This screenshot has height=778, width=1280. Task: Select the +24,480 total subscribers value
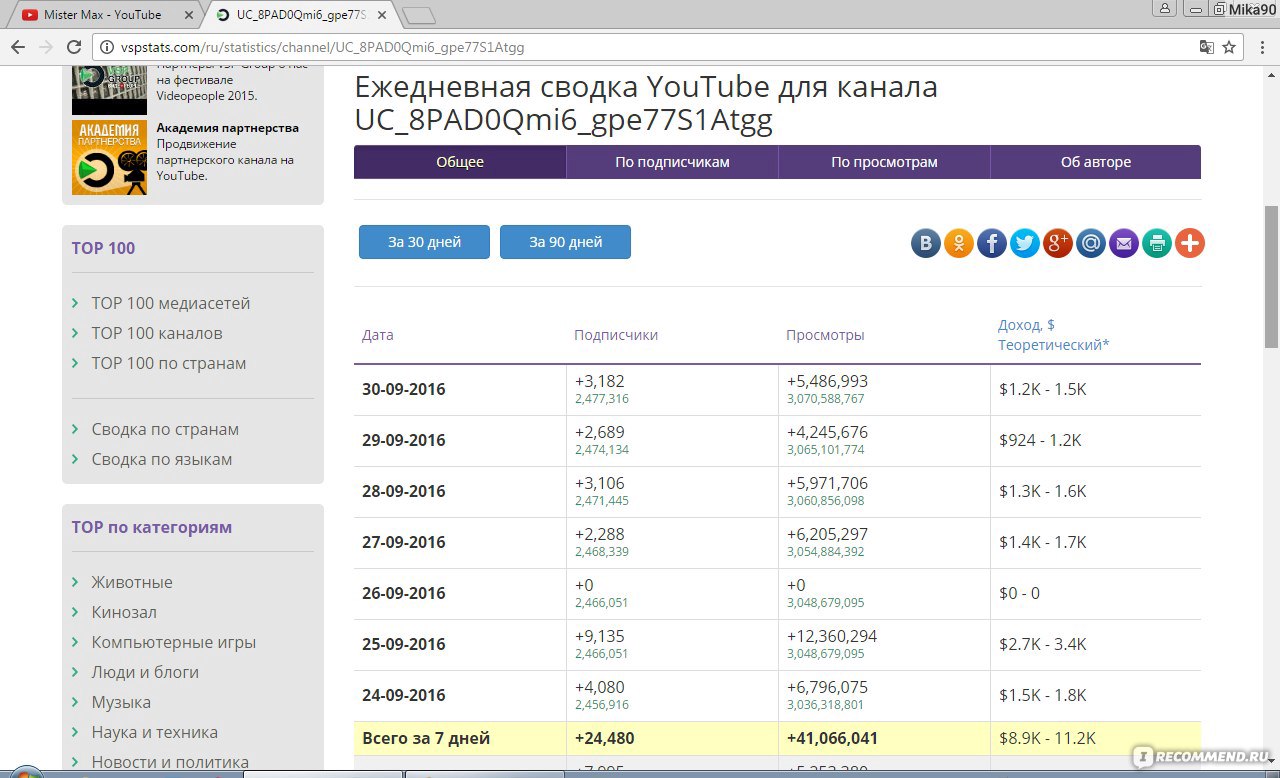[604, 739]
